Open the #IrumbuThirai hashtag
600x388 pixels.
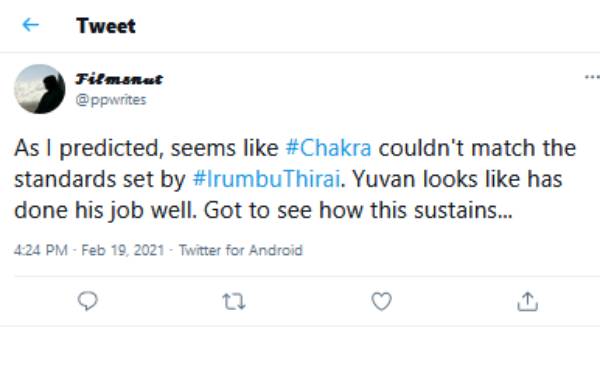[x=266, y=179]
